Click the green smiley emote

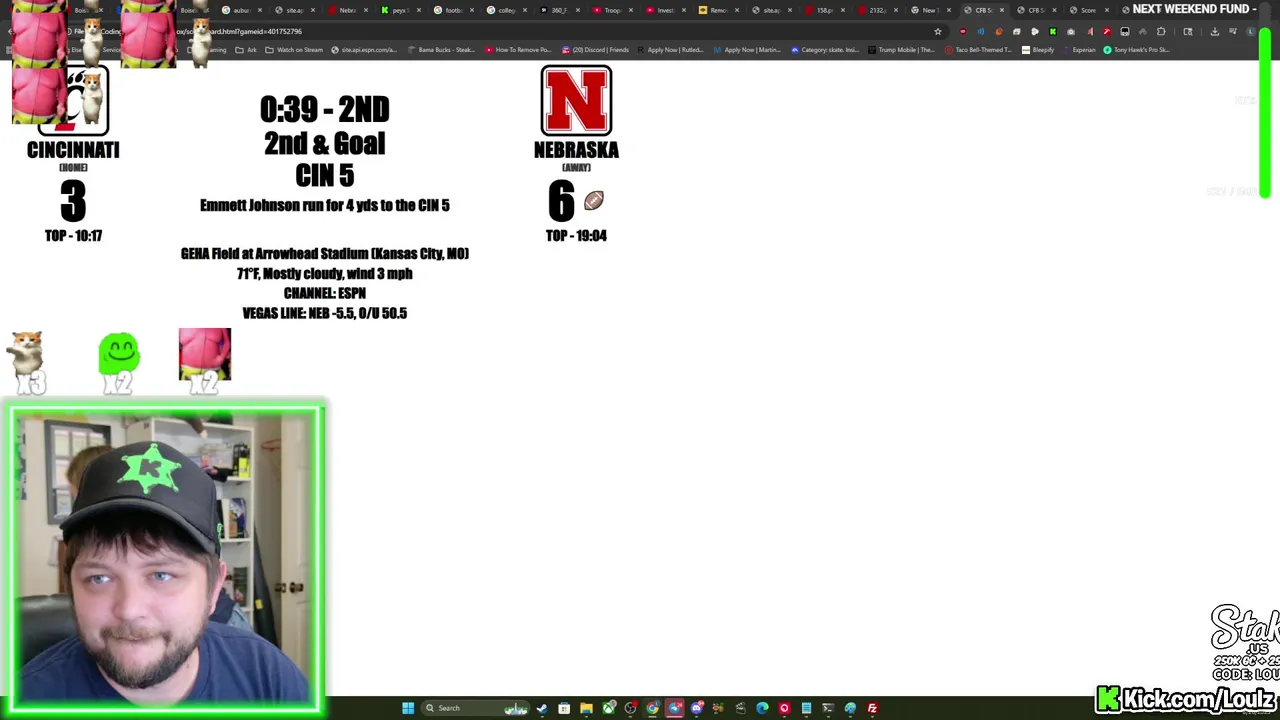pos(119,355)
